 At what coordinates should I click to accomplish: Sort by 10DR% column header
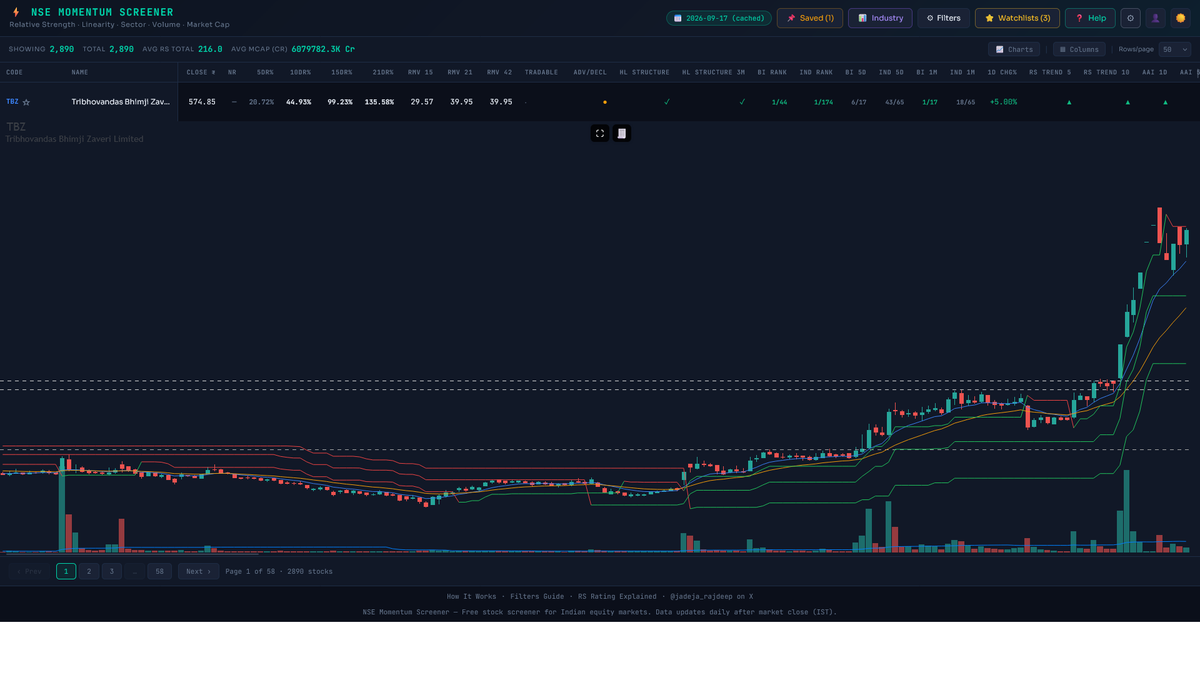pyautogui.click(x=300, y=72)
